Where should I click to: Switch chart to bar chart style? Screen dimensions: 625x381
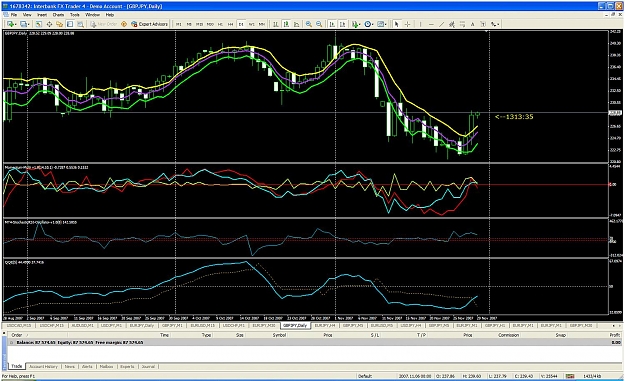click(275, 24)
